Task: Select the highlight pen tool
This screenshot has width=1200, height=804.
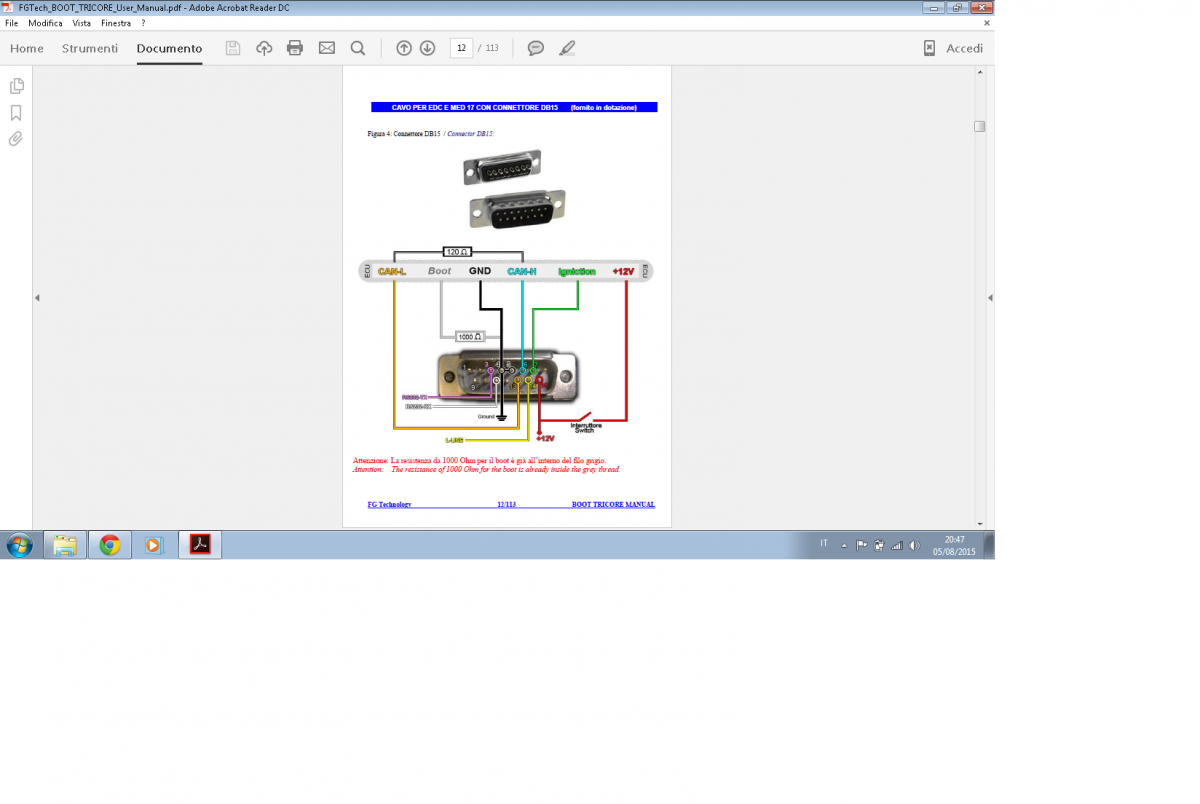Action: tap(567, 48)
